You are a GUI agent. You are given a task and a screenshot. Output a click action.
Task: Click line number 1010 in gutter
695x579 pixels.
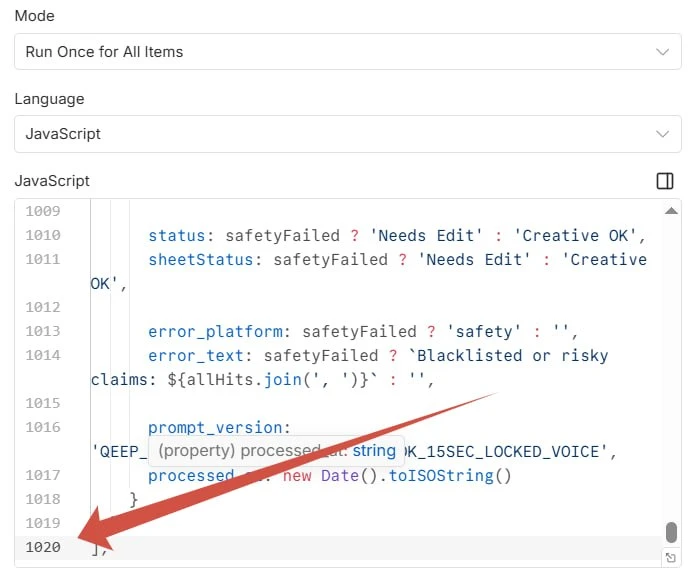(43, 235)
